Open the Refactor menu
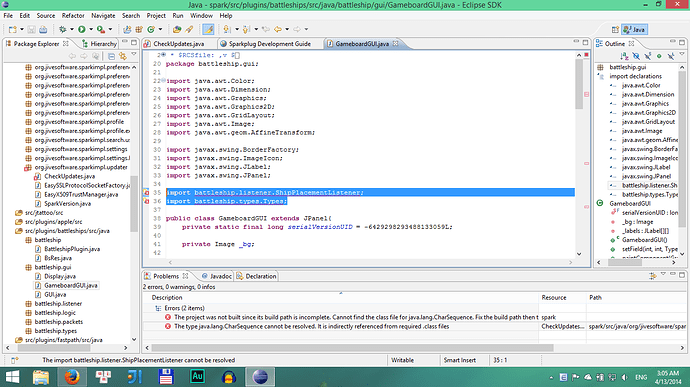Screen dimensions: 690x387 (73, 15)
